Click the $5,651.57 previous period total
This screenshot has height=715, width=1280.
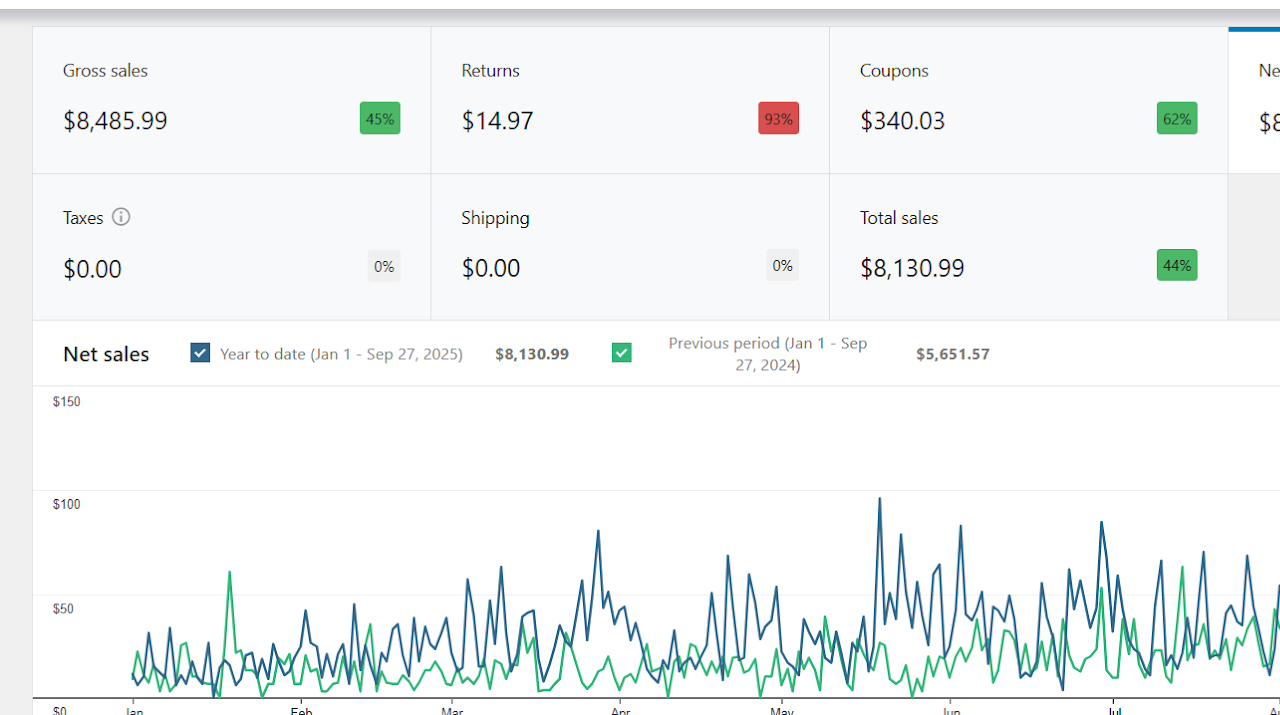pyautogui.click(x=952, y=354)
